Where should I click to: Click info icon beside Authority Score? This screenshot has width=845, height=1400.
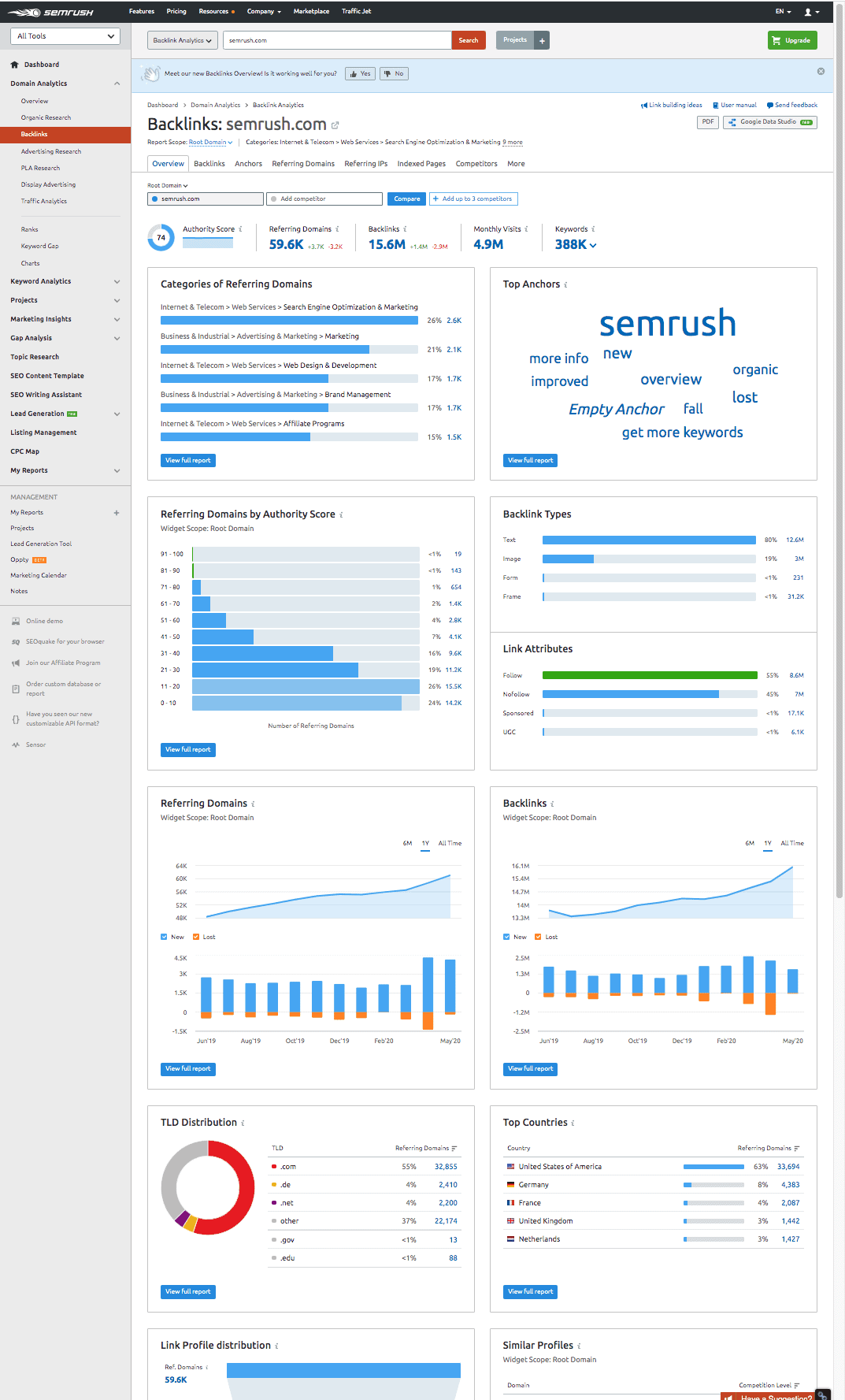(240, 229)
